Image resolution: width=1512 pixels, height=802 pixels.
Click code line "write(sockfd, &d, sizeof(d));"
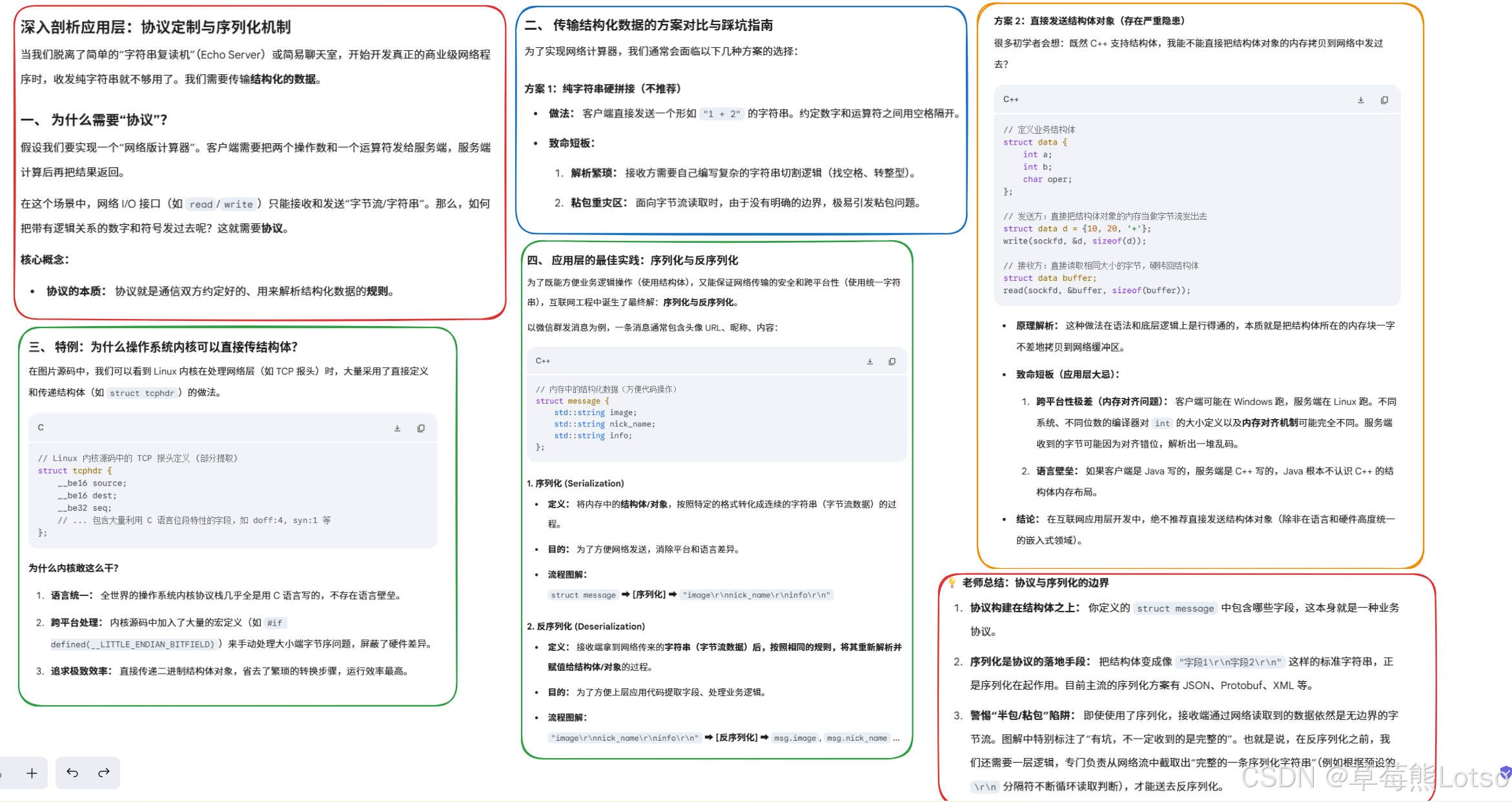[1074, 241]
